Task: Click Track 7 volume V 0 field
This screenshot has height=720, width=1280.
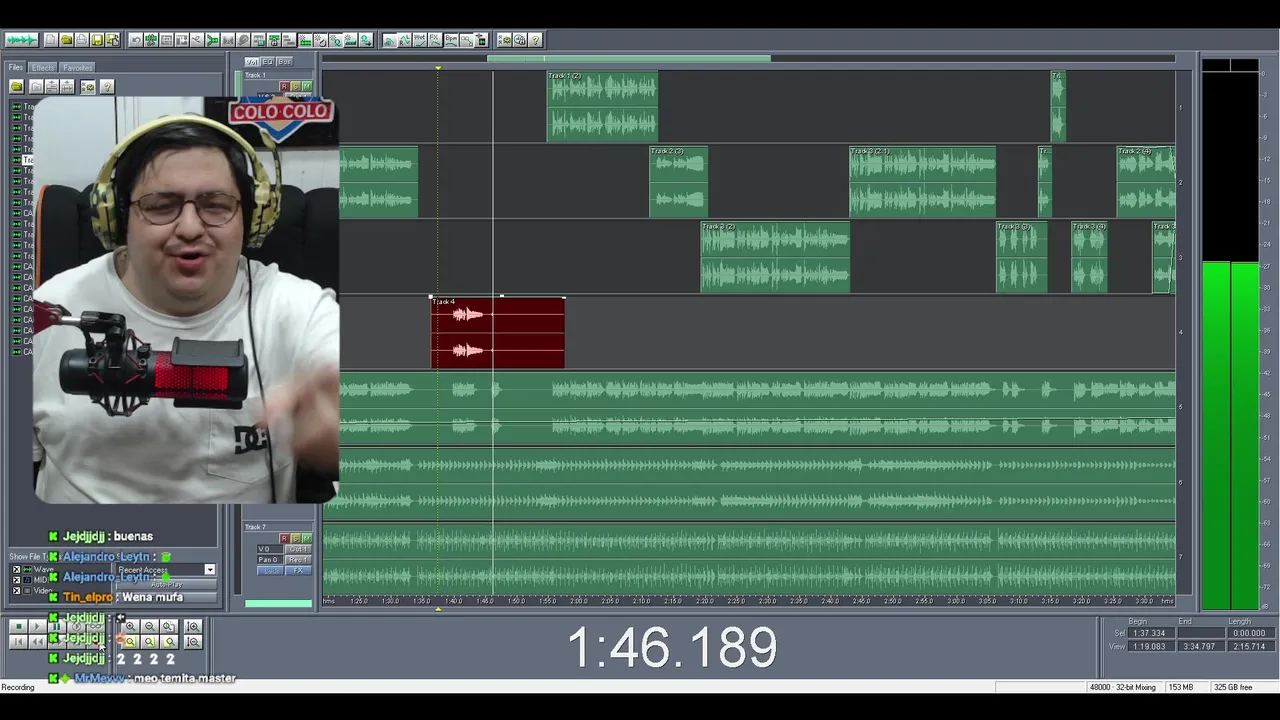Action: coord(270,549)
